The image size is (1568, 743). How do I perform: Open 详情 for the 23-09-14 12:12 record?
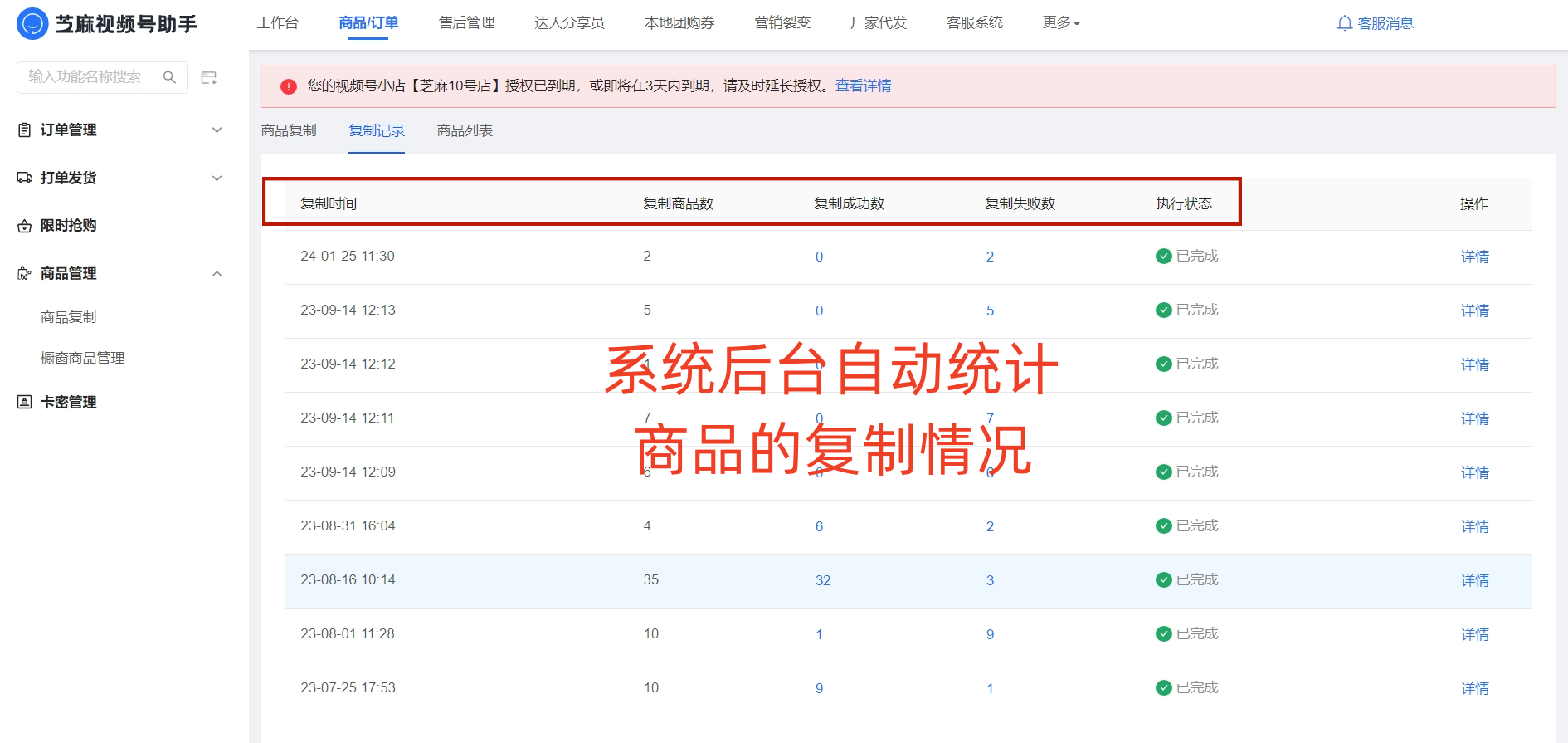1474,364
